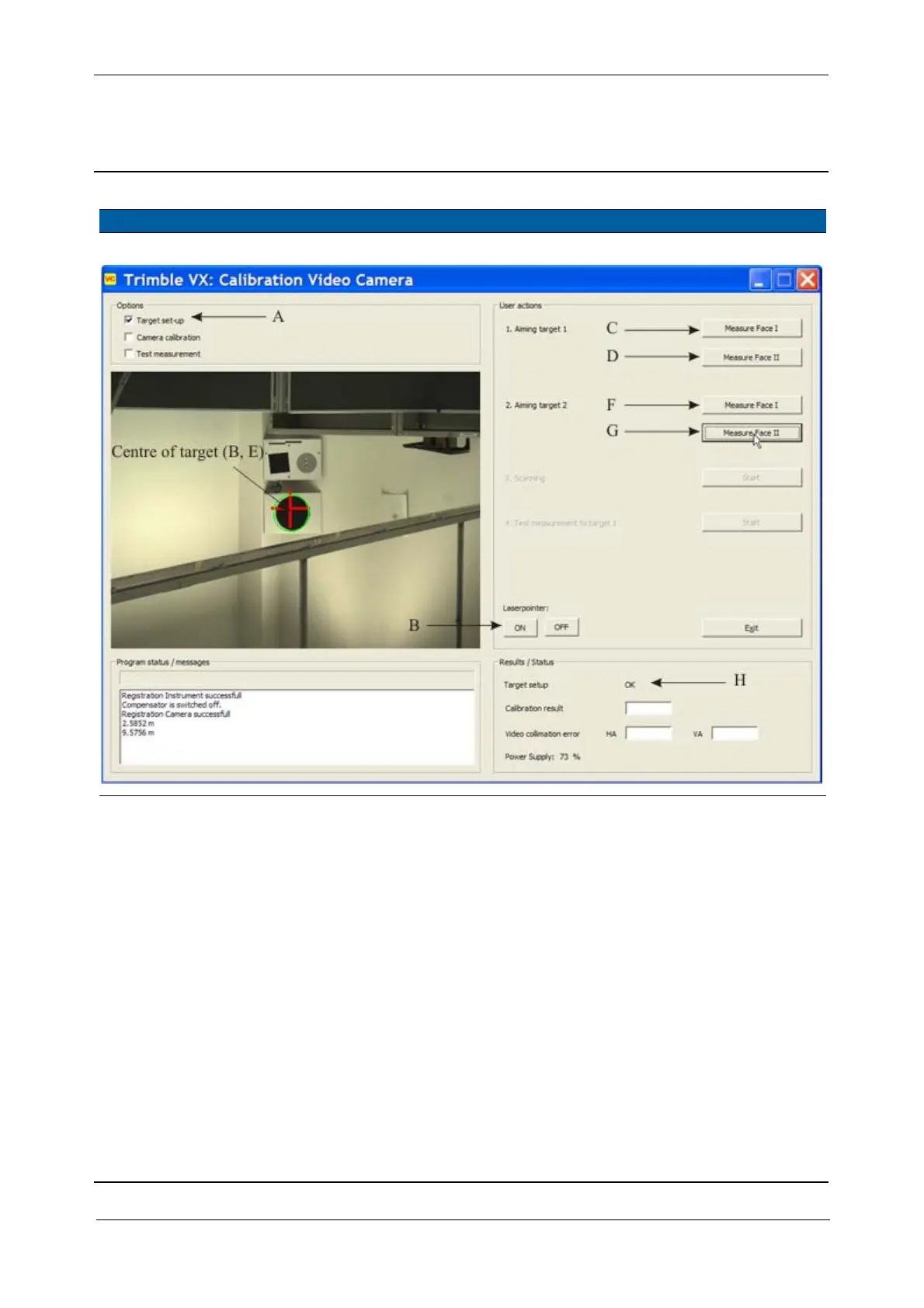
Task: Click 'Registration Camera successfull' message line
Action: click(175, 714)
